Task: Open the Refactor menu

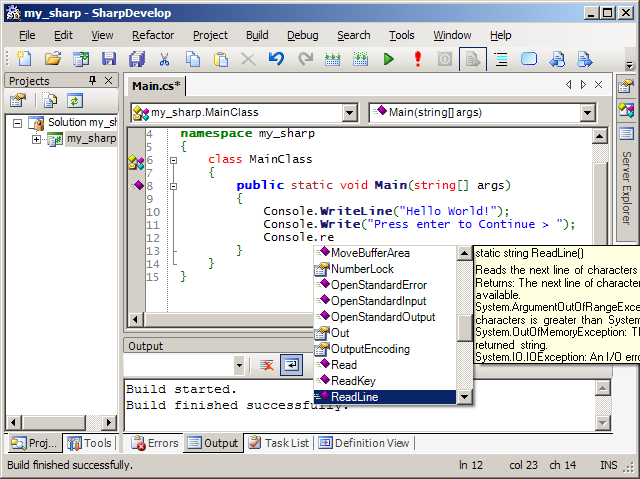Action: click(153, 35)
